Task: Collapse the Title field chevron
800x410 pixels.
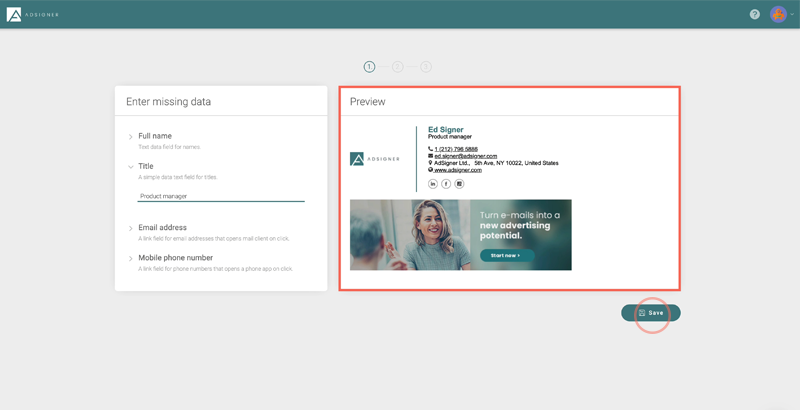Action: pyautogui.click(x=131, y=167)
